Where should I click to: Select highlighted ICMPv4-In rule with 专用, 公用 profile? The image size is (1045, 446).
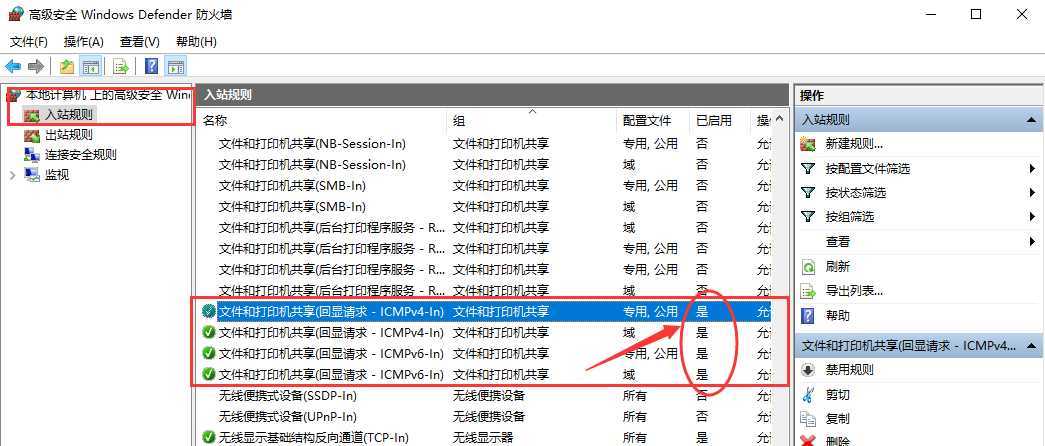coord(486,311)
